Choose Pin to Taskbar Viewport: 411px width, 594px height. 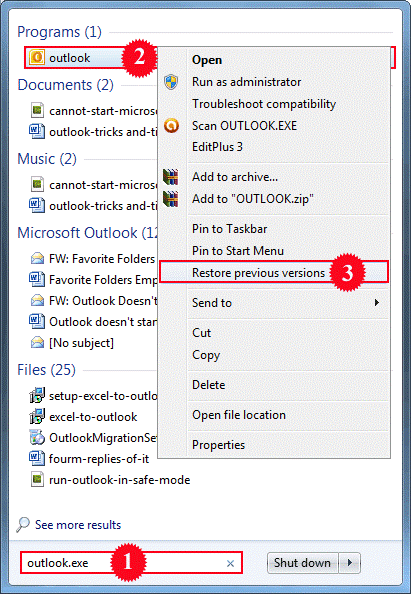click(x=230, y=229)
